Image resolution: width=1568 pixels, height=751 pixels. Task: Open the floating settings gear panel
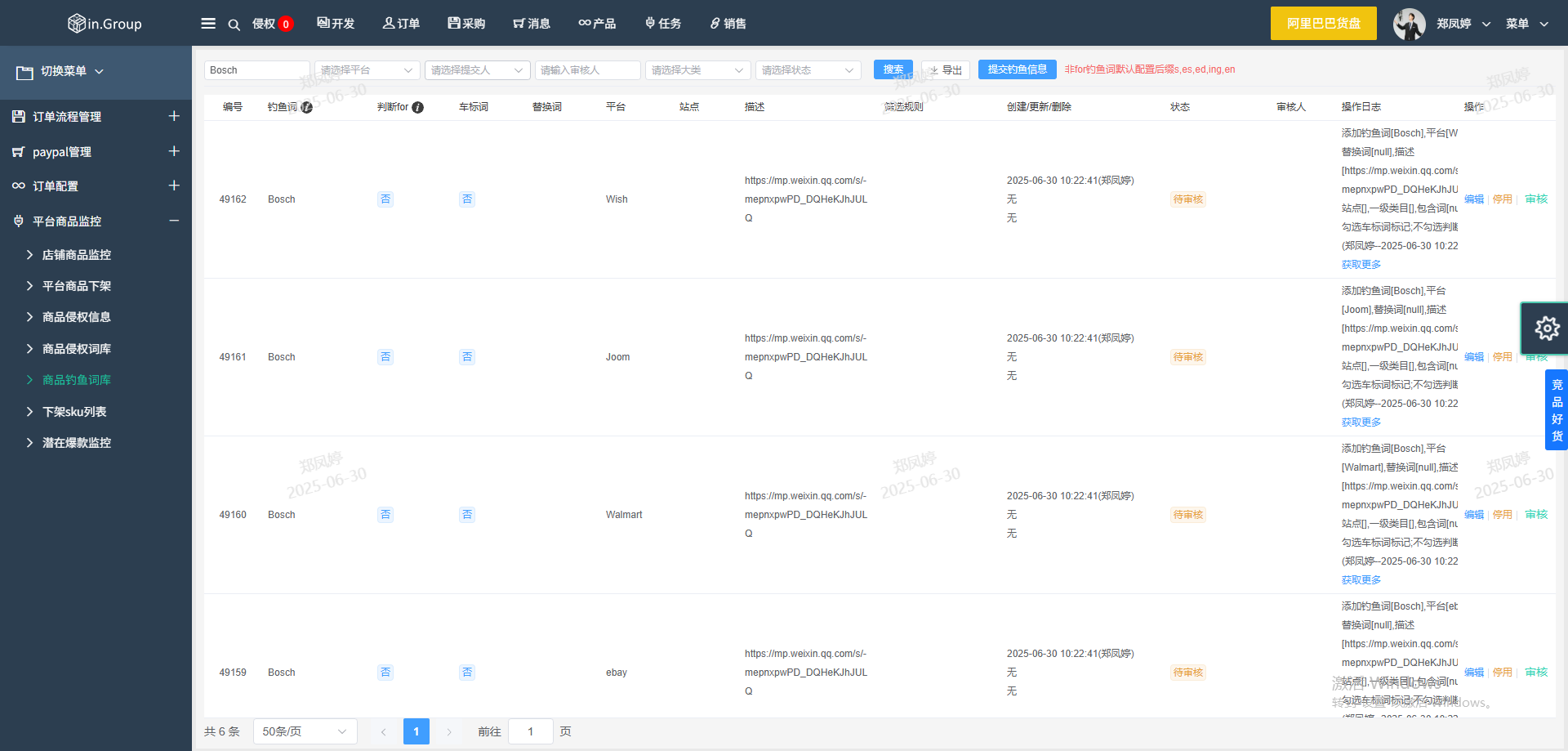click(1546, 329)
